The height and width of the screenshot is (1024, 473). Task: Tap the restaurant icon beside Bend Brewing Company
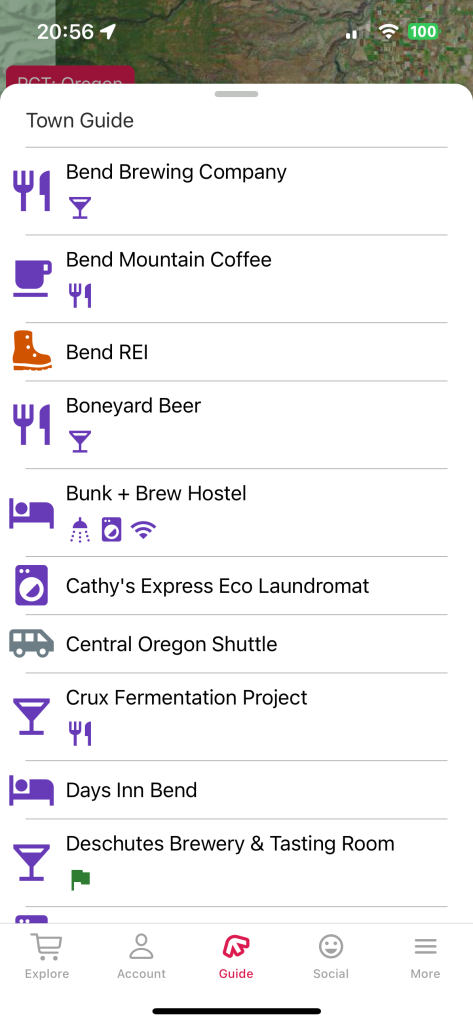coord(31,191)
